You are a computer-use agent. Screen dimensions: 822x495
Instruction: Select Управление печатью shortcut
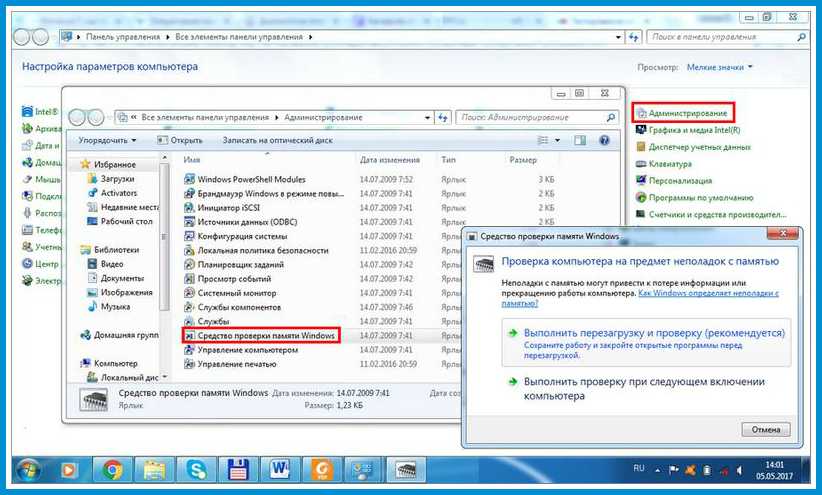click(230, 363)
